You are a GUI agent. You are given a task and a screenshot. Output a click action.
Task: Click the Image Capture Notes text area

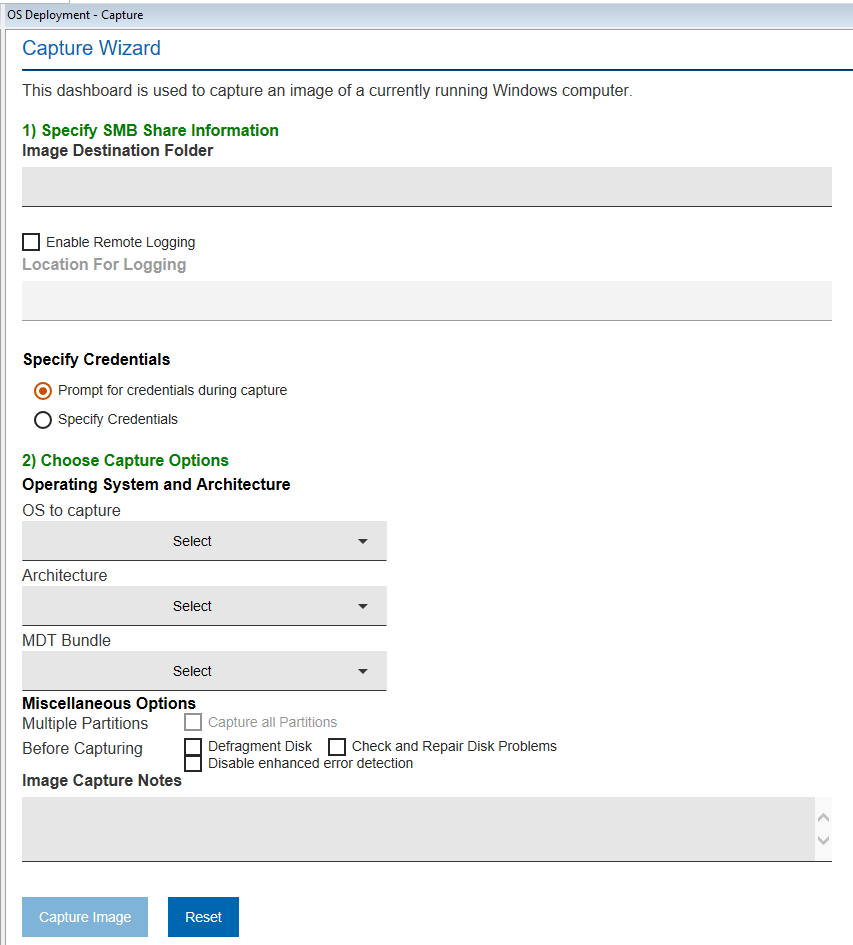pyautogui.click(x=418, y=828)
